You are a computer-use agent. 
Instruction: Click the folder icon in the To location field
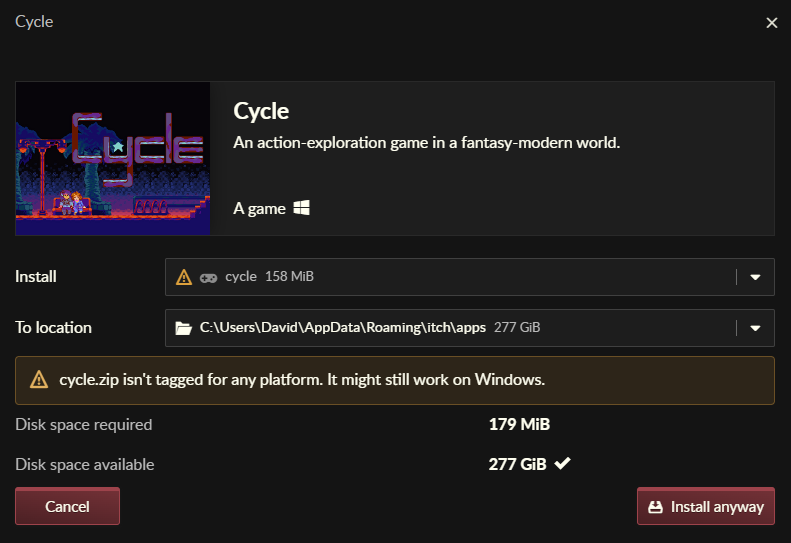tap(184, 328)
